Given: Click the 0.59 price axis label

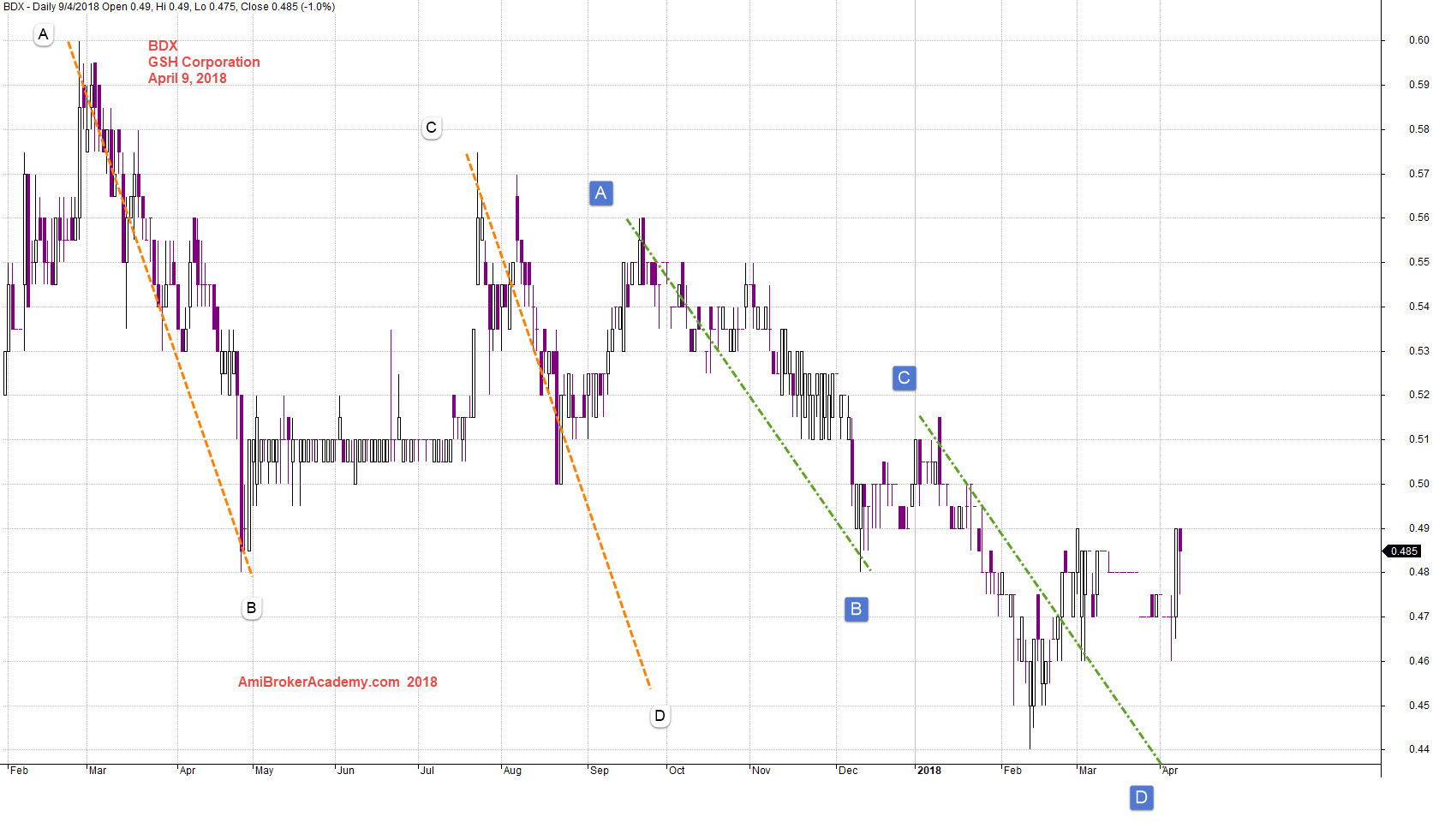Looking at the screenshot, I should click(1418, 85).
